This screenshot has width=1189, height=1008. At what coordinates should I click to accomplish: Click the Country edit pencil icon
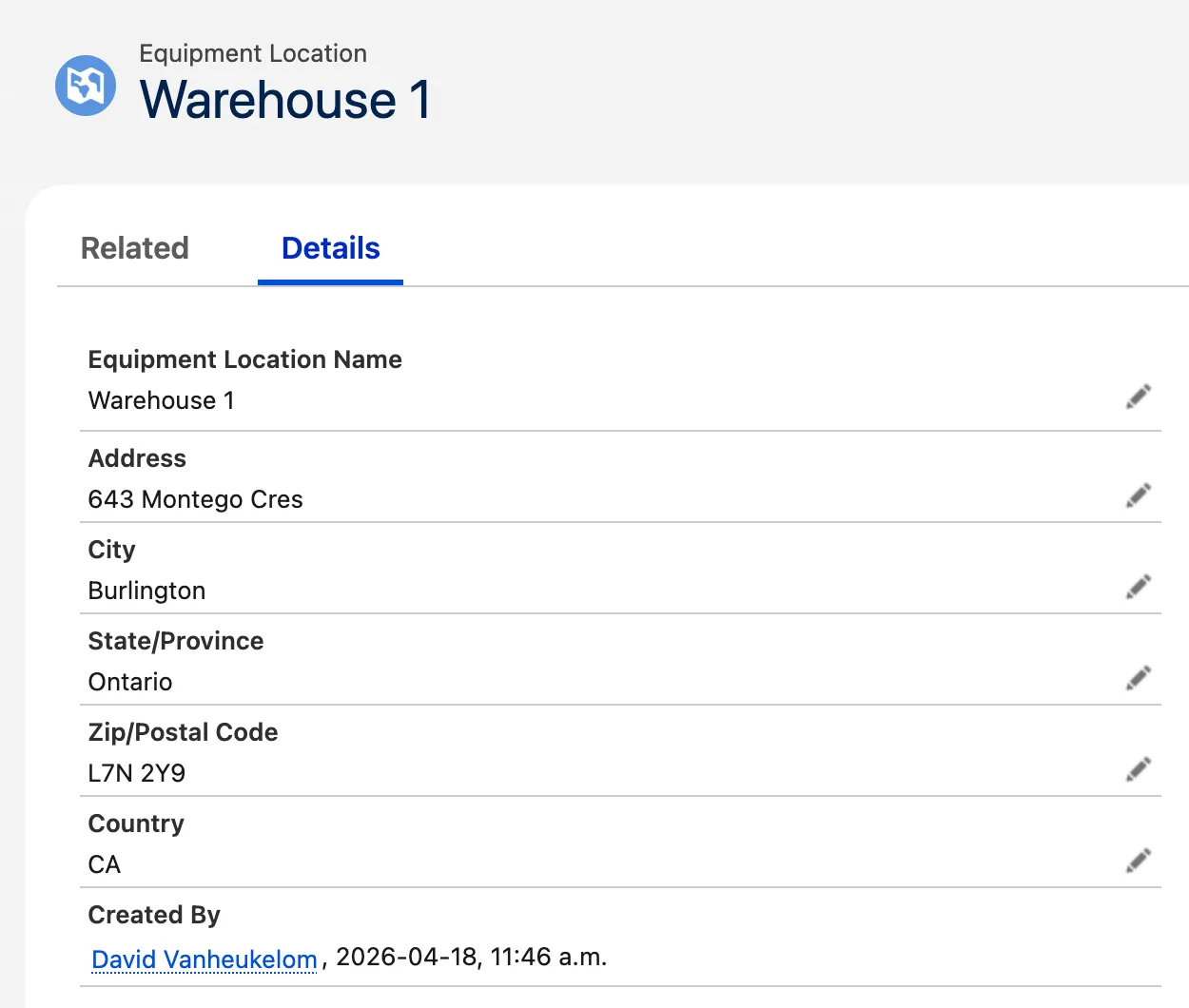pos(1139,860)
